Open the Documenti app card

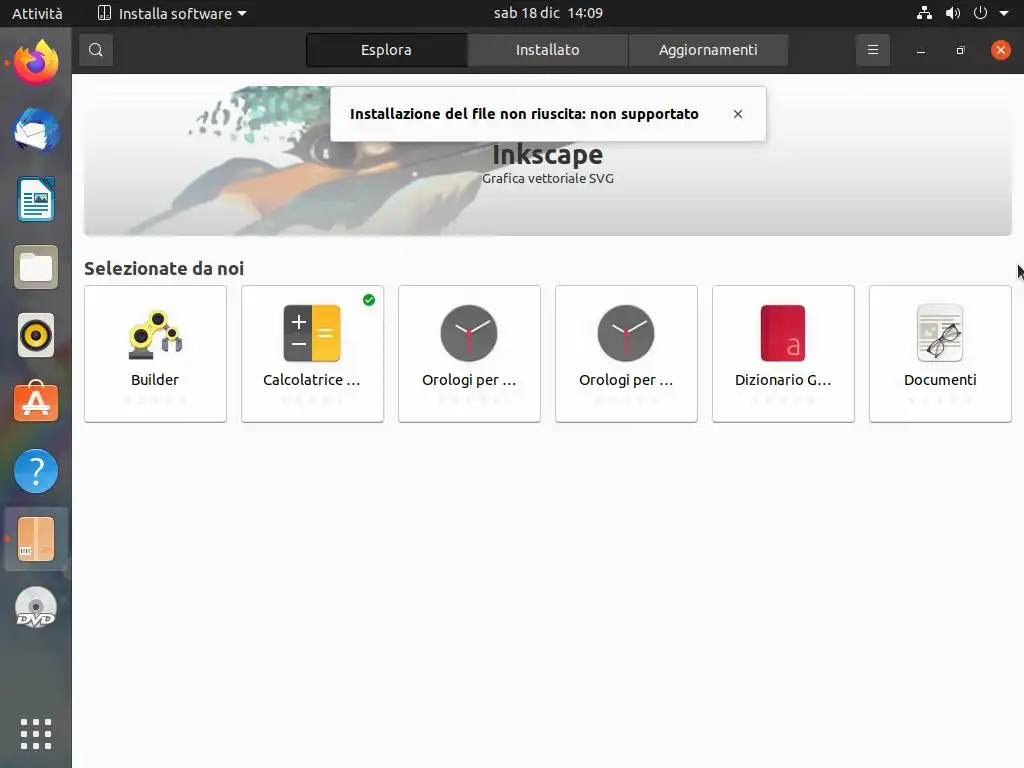pos(940,354)
